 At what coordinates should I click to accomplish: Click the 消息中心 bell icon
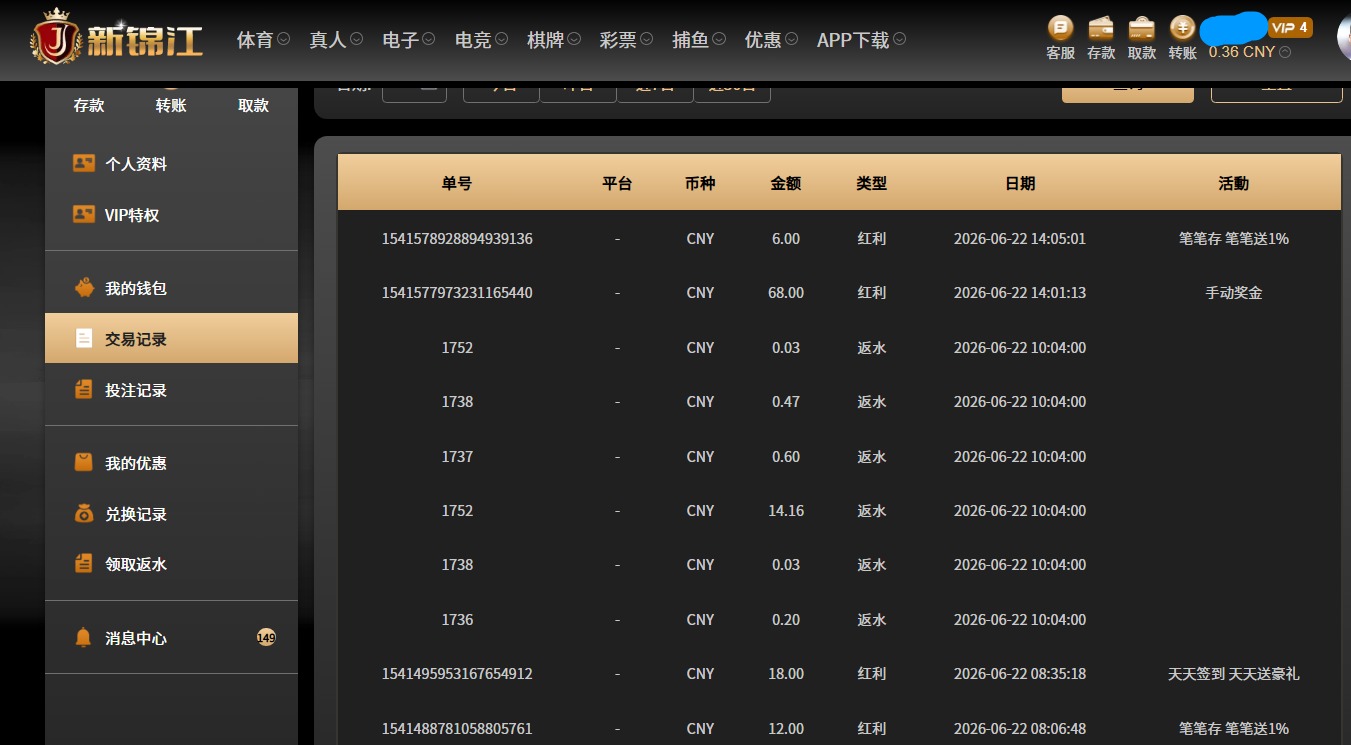[x=84, y=638]
